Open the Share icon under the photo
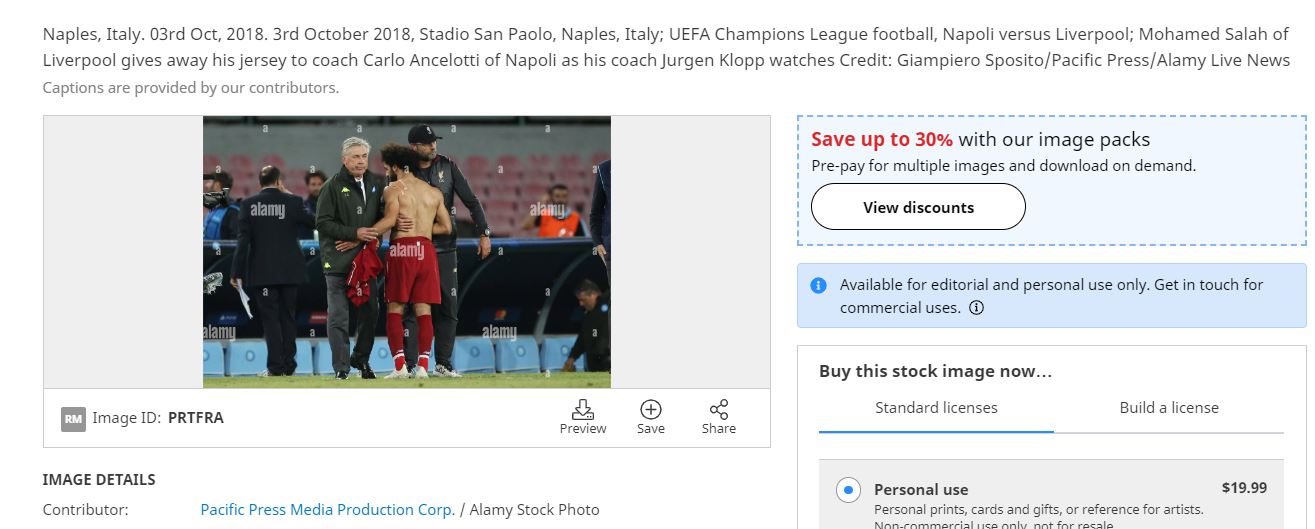 click(718, 410)
